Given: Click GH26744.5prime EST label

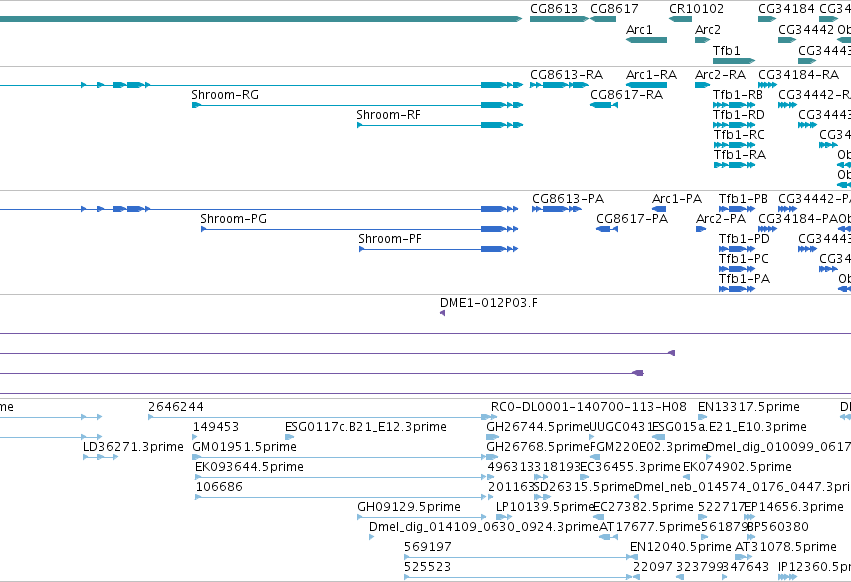Looking at the screenshot, I should pos(538,427).
